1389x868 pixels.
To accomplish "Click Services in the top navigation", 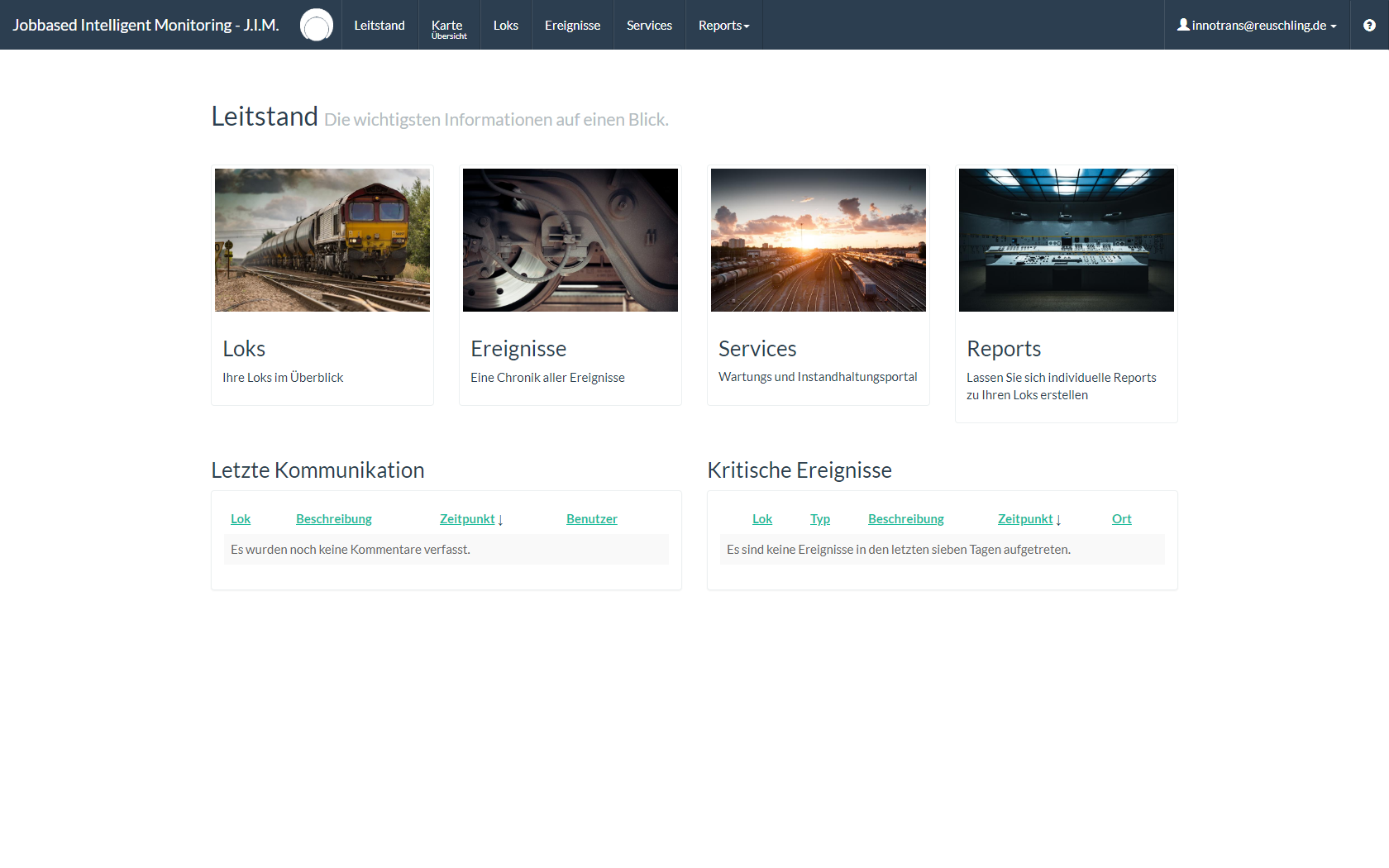I will (x=649, y=25).
